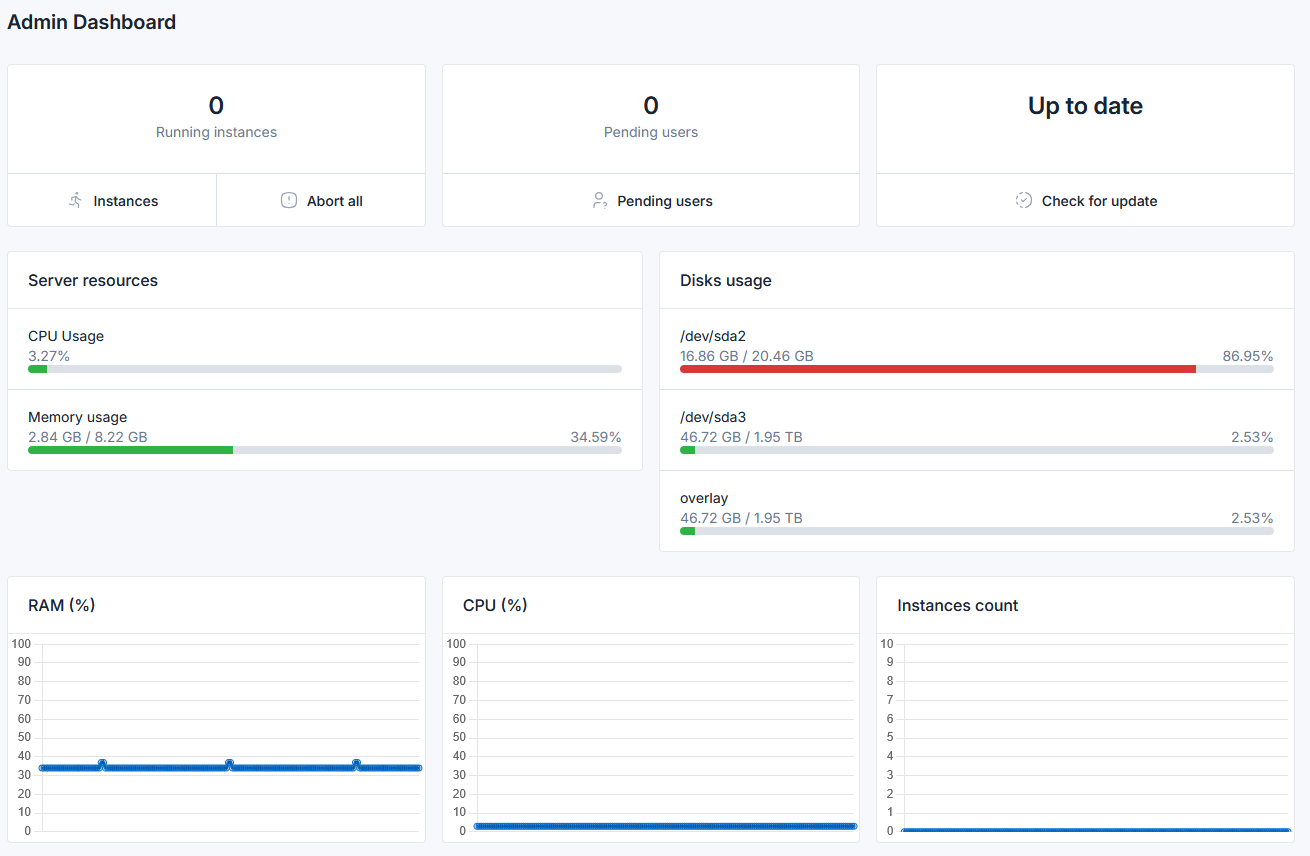Click the /dev/sda3 disk usage bar
The image size is (1310, 856).
(976, 450)
